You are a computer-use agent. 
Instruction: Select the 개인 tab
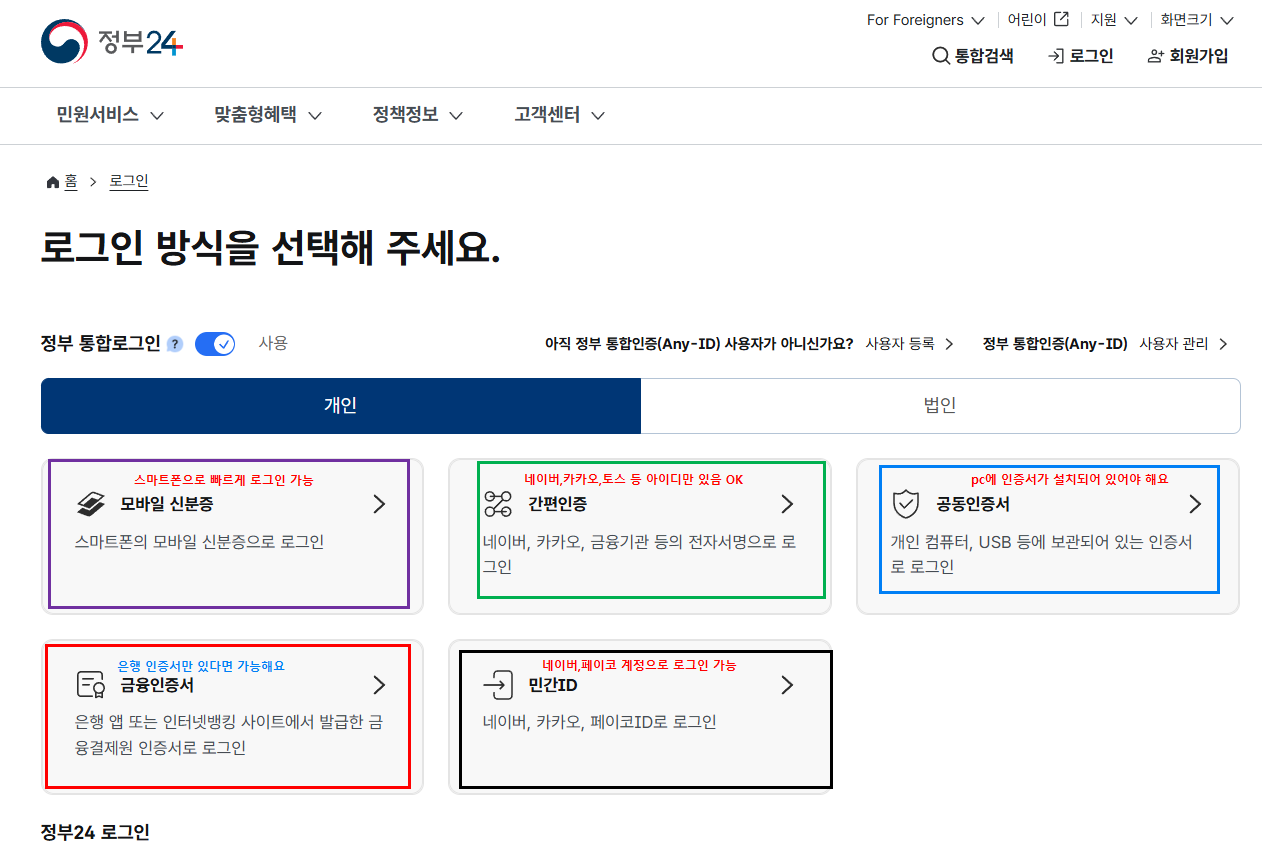pyautogui.click(x=340, y=406)
